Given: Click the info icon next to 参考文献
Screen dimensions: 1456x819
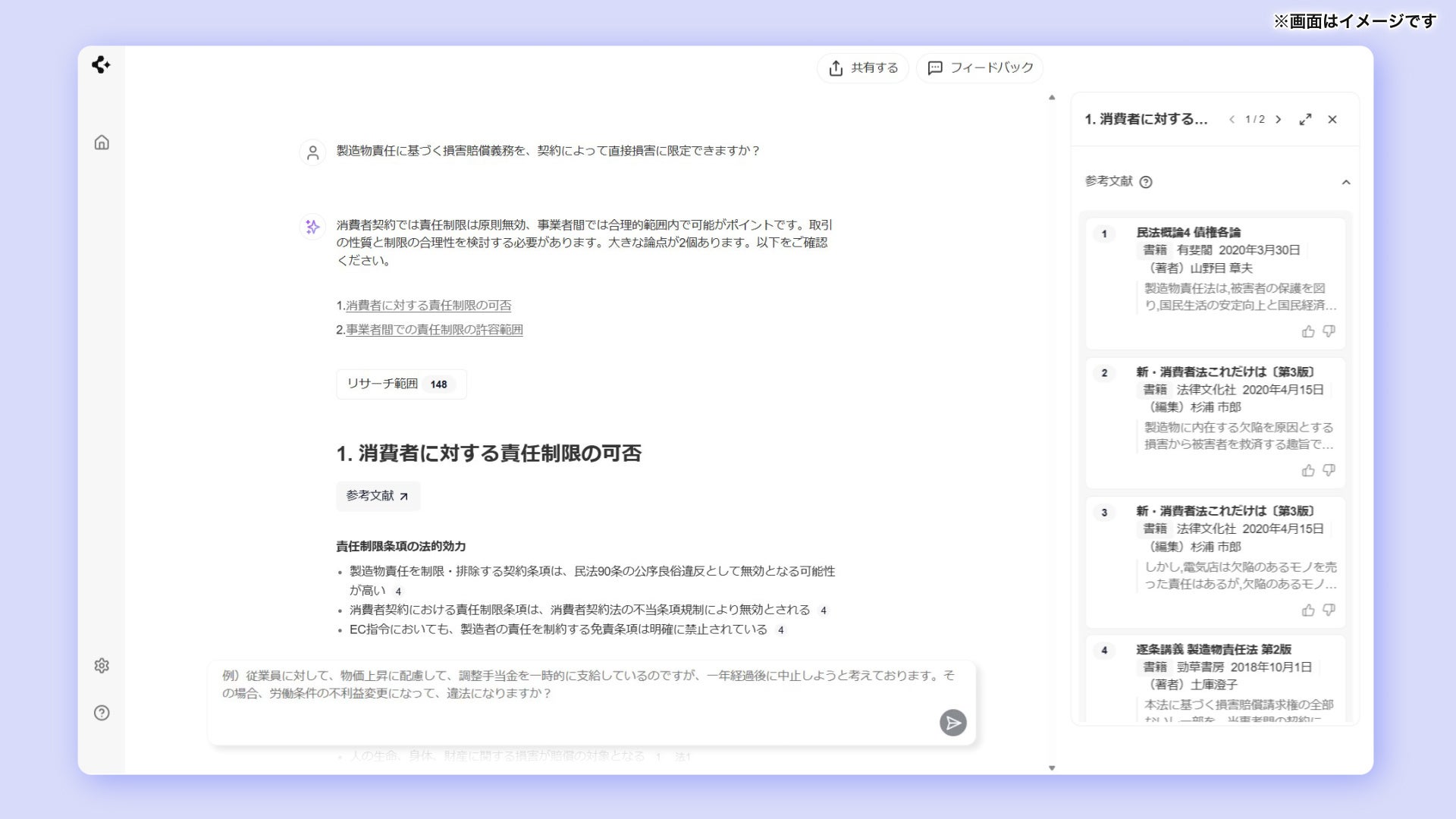Looking at the screenshot, I should 1146,182.
